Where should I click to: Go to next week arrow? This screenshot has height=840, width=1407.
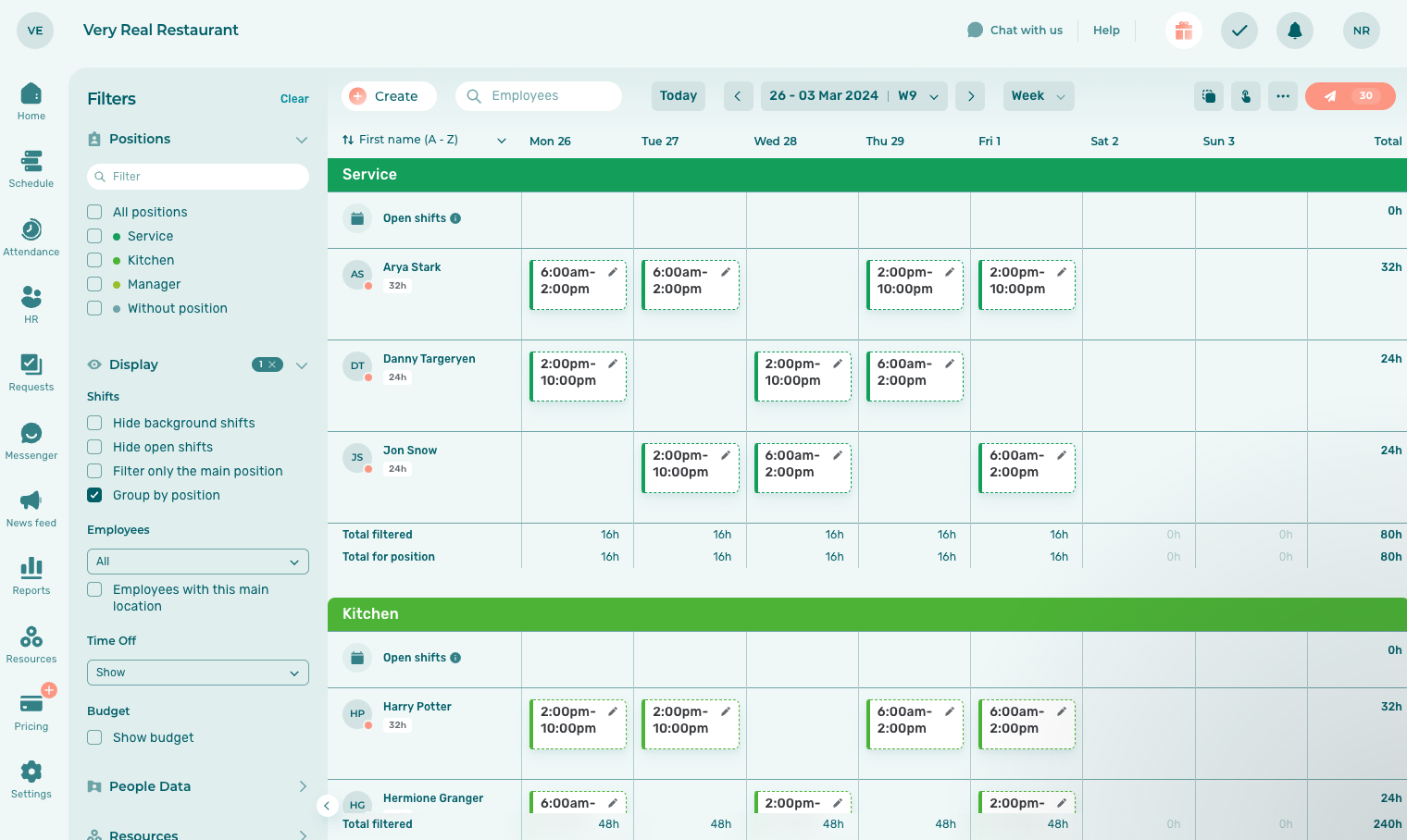tap(970, 96)
